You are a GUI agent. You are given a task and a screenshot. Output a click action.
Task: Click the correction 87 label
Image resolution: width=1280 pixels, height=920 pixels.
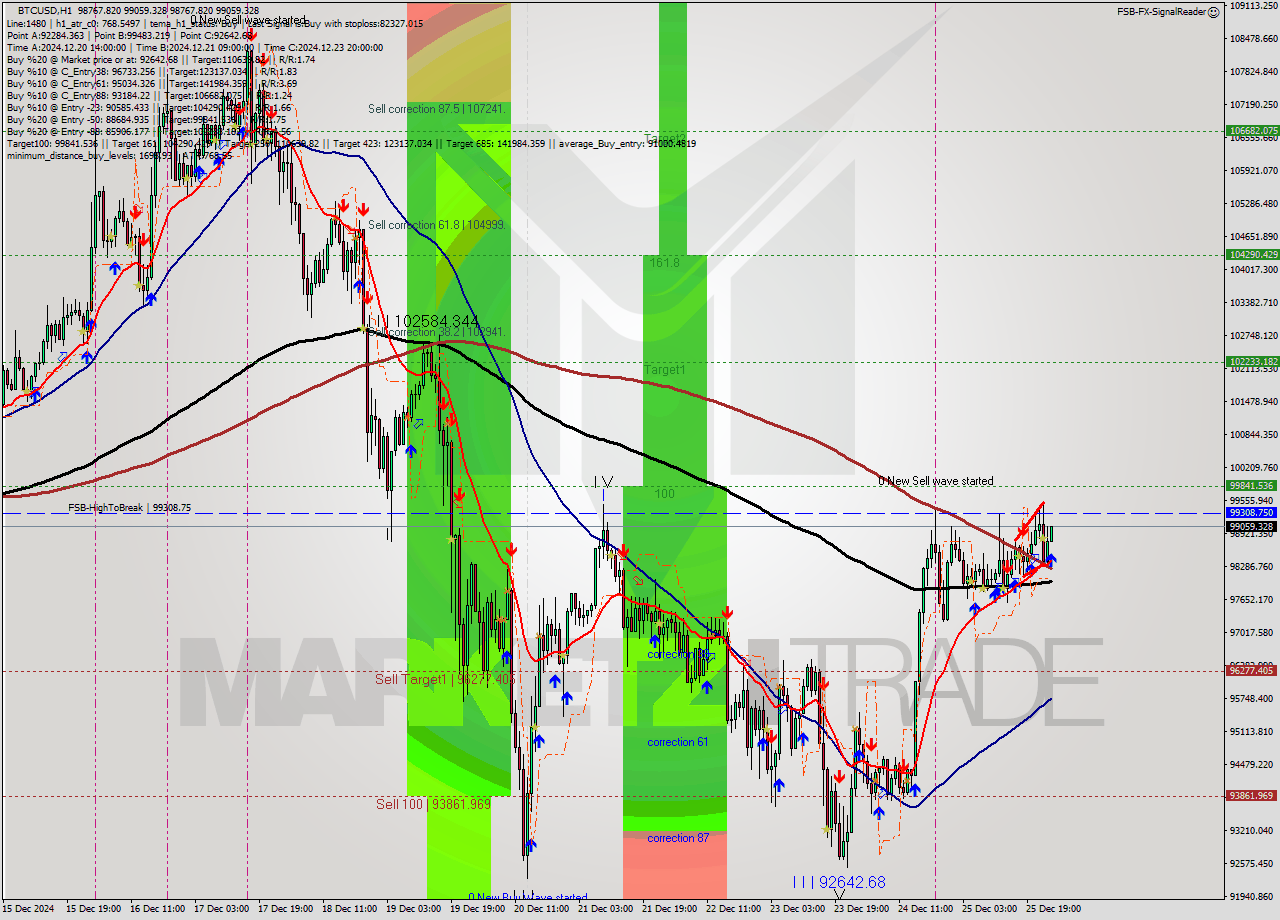pos(677,838)
